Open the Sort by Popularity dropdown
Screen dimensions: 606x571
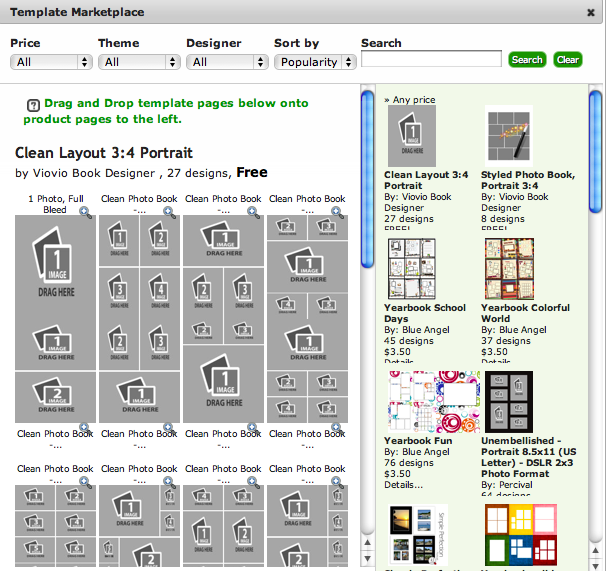coord(315,62)
